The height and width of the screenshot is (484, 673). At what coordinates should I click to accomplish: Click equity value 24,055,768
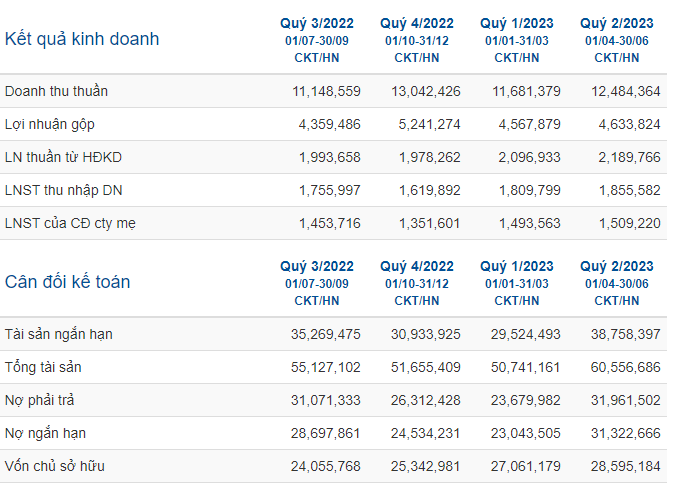pyautogui.click(x=325, y=466)
